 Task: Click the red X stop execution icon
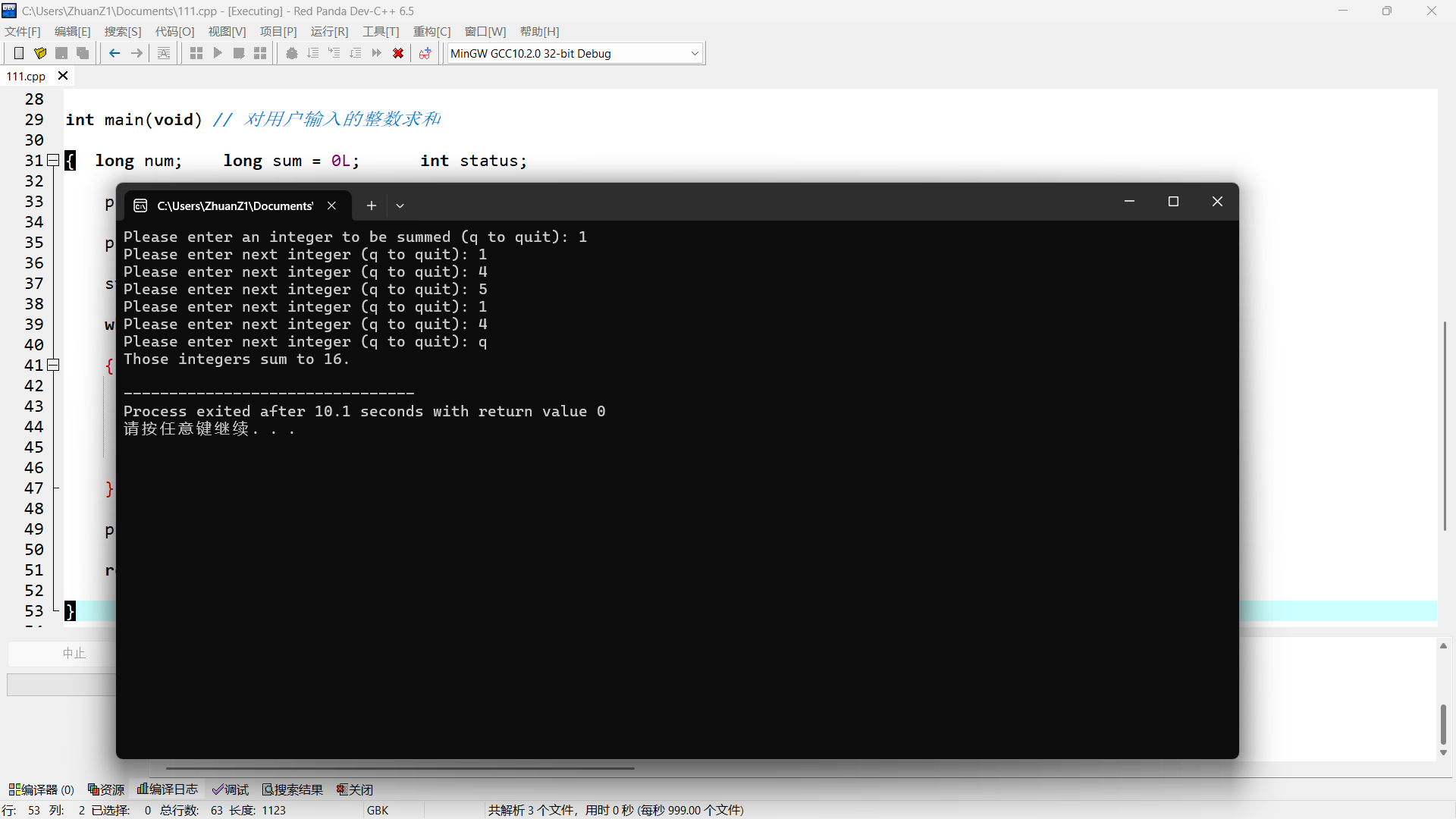[x=398, y=53]
